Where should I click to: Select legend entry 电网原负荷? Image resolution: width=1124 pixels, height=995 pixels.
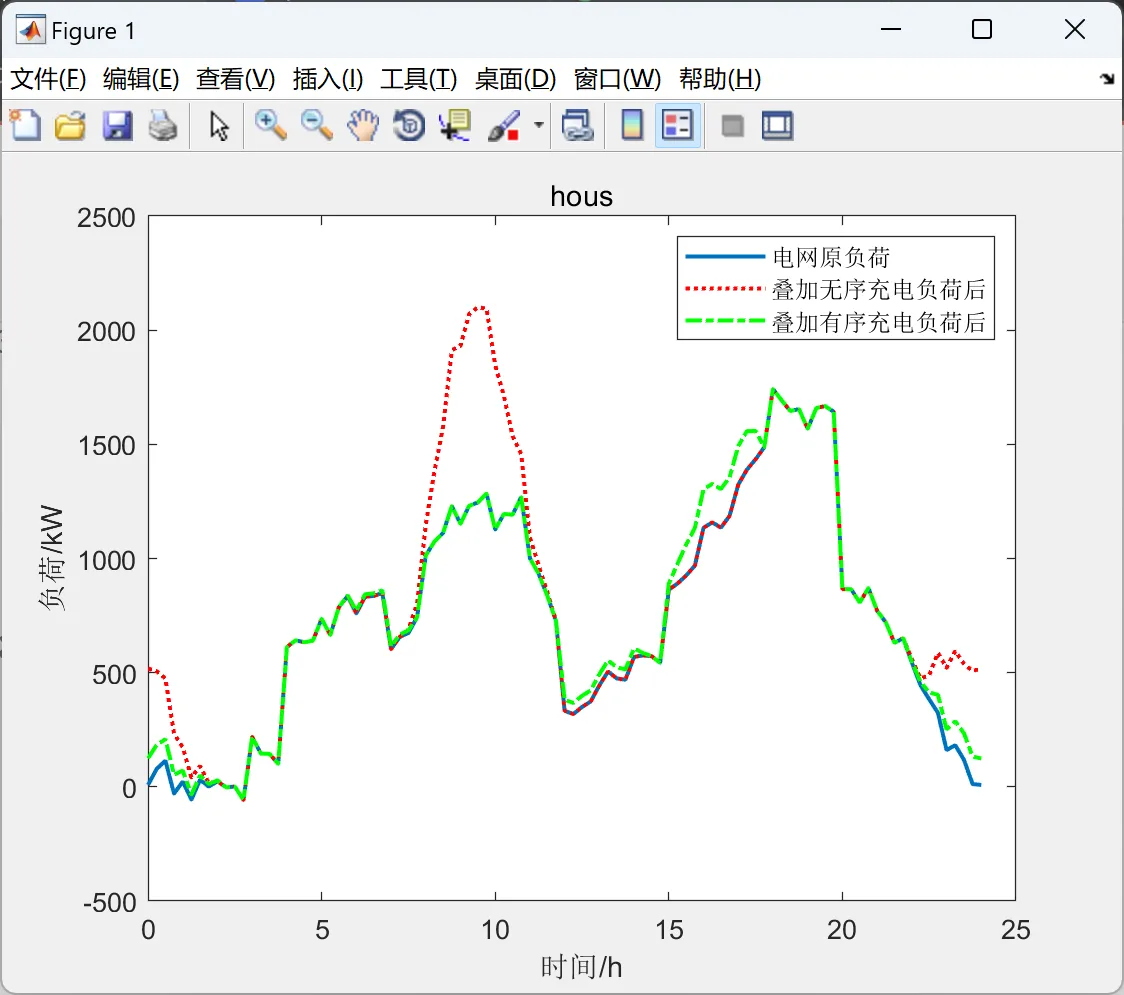831,257
